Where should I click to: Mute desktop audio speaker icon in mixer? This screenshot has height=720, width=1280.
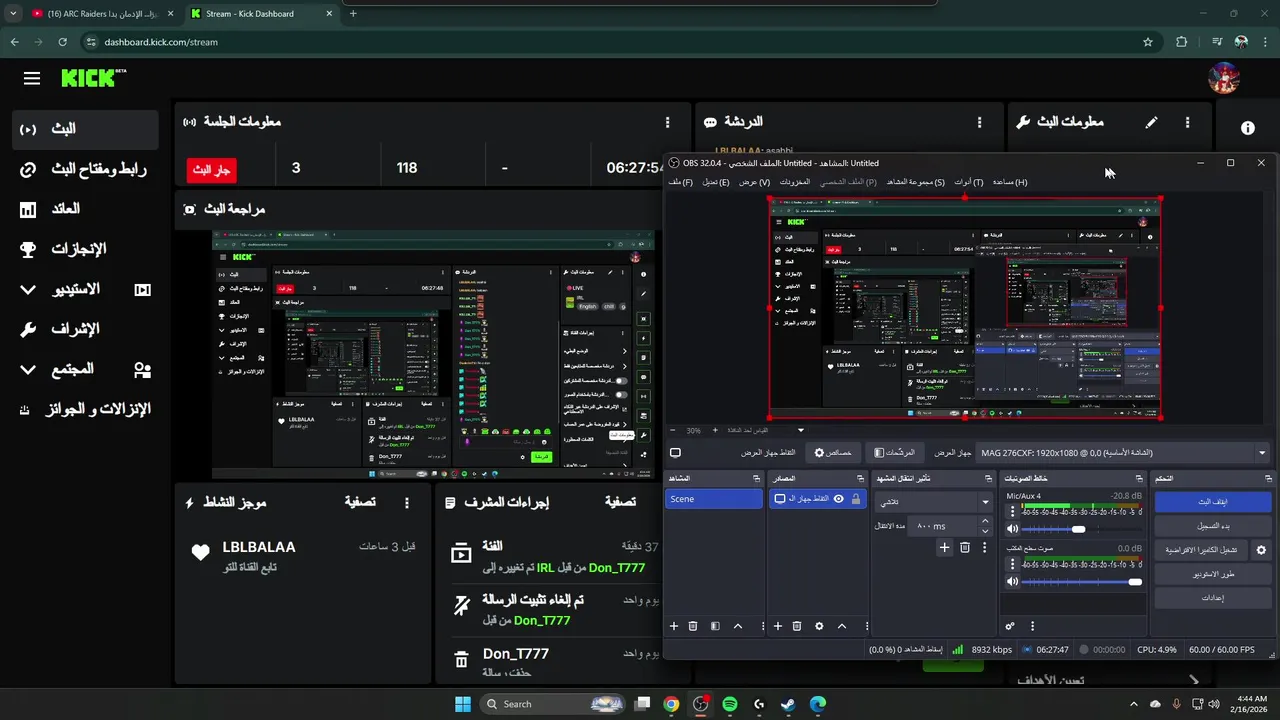point(1012,582)
